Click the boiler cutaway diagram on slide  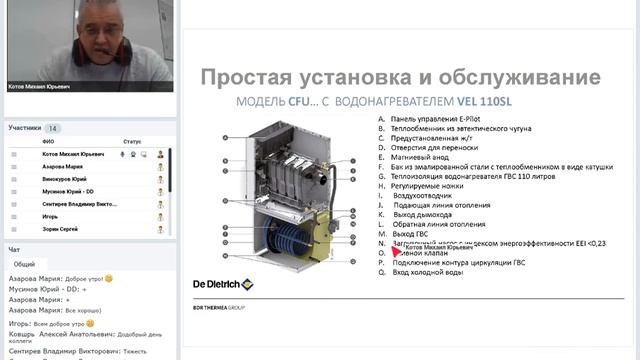point(290,196)
